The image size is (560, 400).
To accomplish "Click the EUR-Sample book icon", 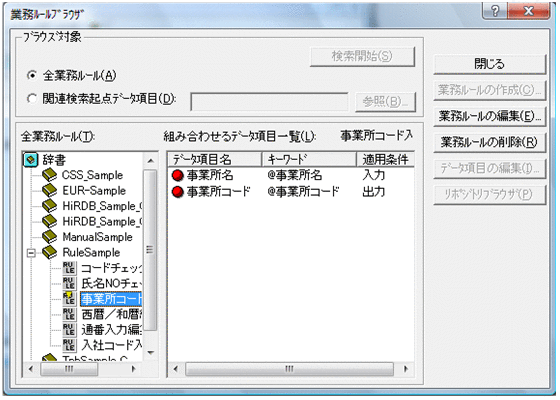I will click(x=49, y=190).
